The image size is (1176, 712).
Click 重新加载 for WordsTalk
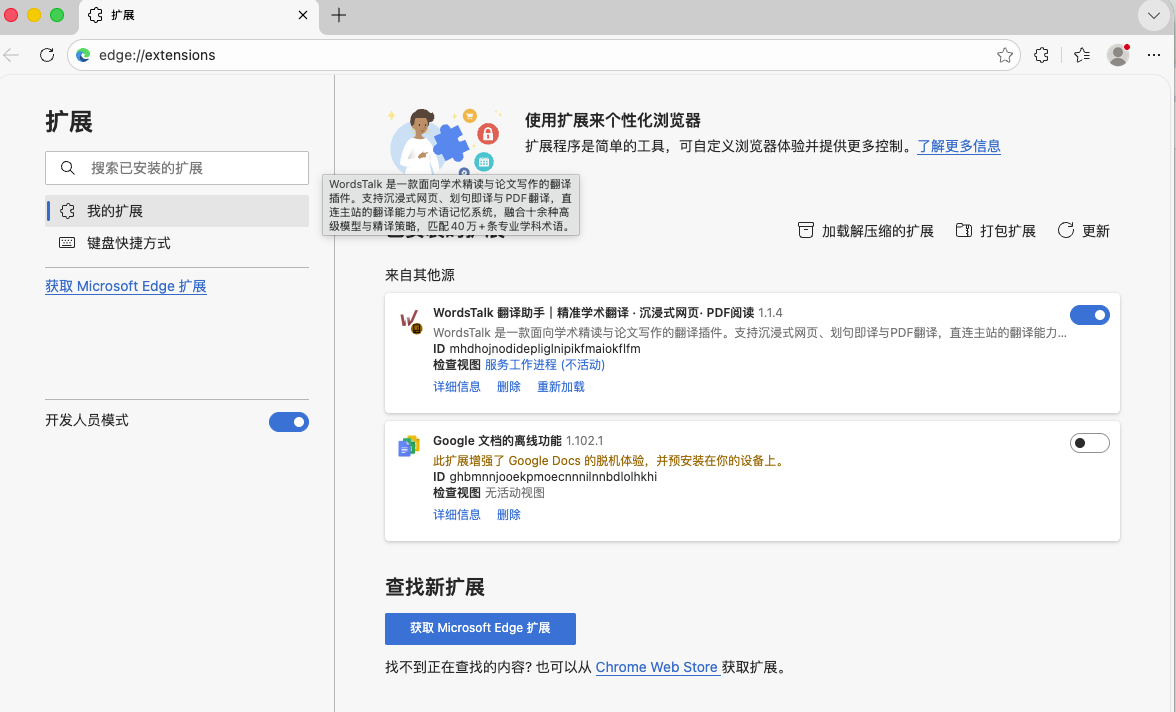pyautogui.click(x=560, y=387)
